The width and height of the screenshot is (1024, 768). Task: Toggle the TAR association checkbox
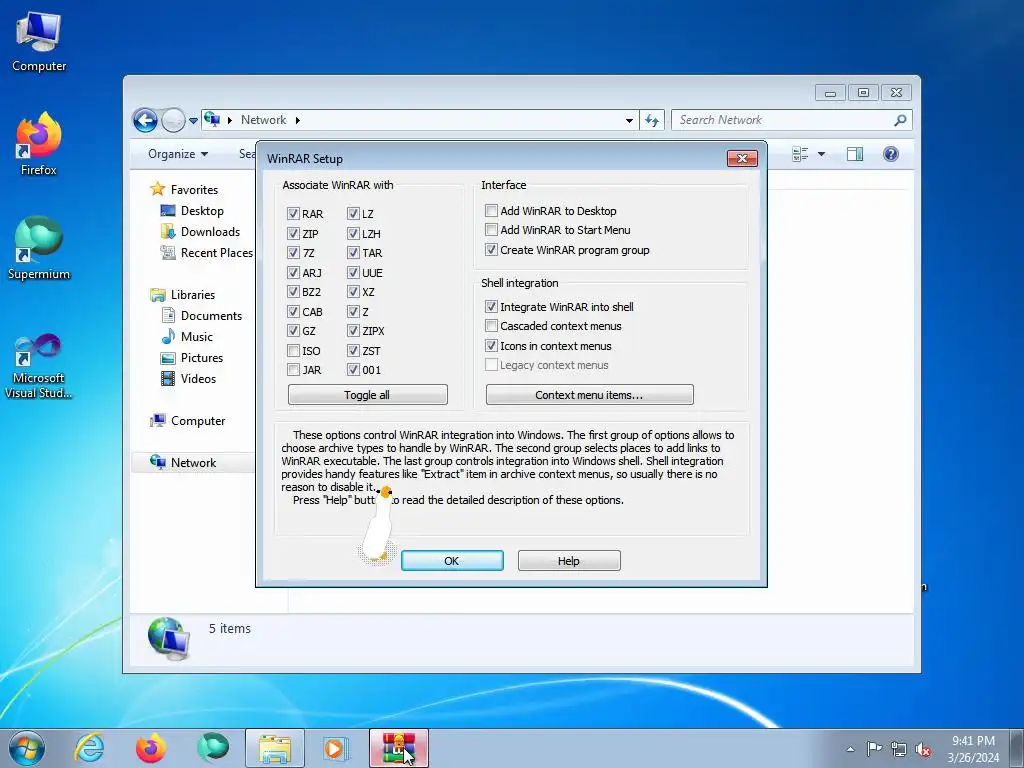(x=353, y=253)
